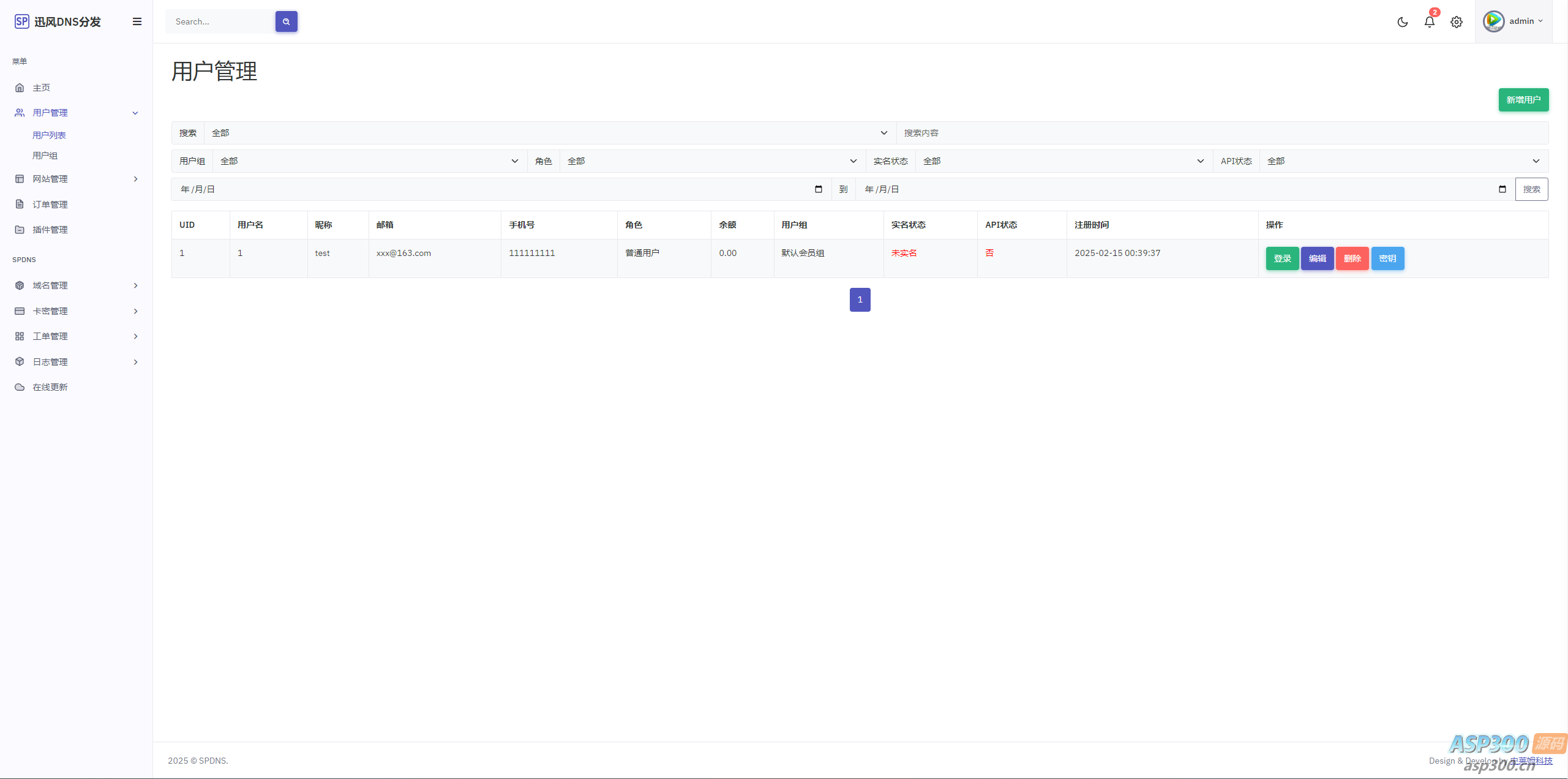Screen dimensions: 1568x779
Task: Click the purple search magnifier button
Action: click(x=286, y=21)
